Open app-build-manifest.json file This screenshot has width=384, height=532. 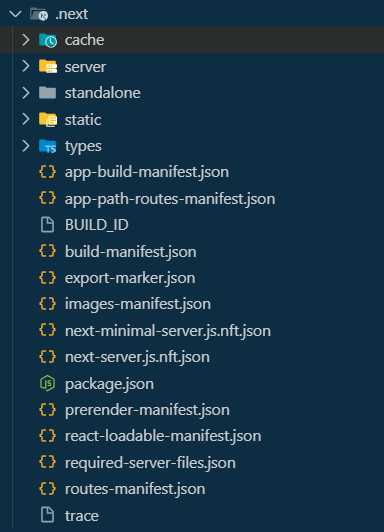point(147,172)
